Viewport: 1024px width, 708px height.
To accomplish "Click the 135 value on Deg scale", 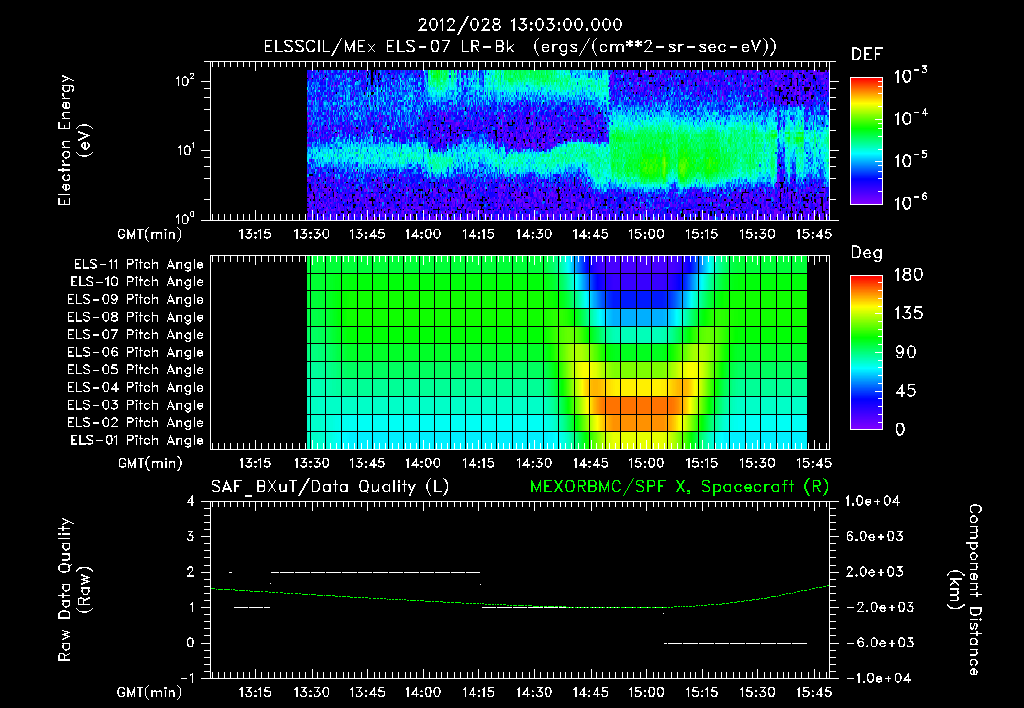I will click(x=908, y=313).
